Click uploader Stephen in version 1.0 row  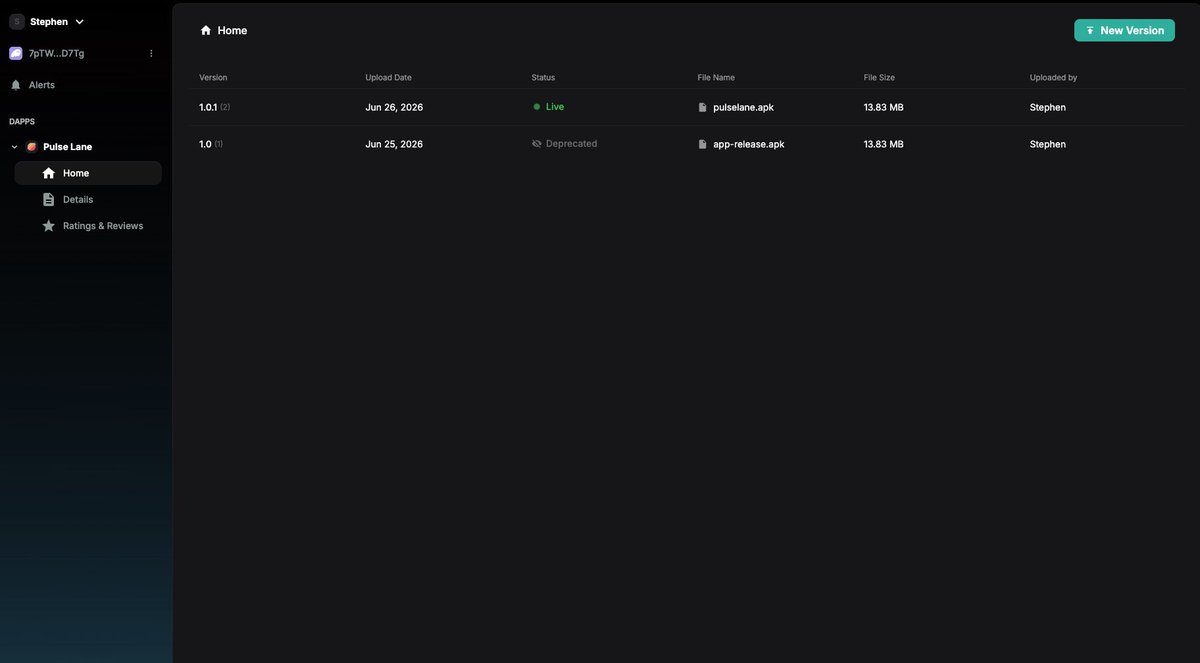click(1048, 144)
